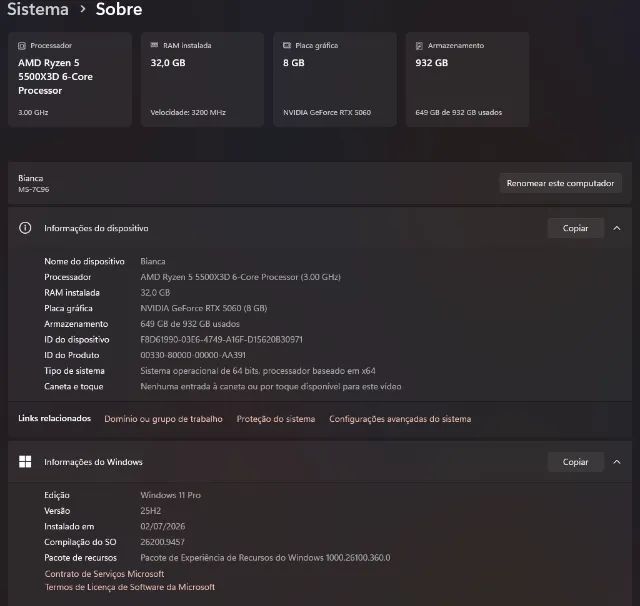
Task: Collapse the Informações do dispositivo section
Action: click(617, 228)
